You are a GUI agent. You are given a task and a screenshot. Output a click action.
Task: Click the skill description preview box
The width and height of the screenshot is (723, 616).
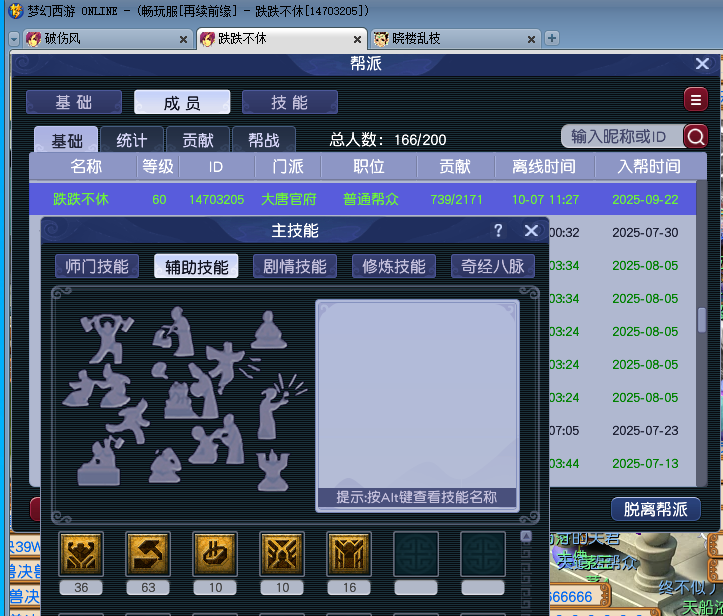click(417, 406)
